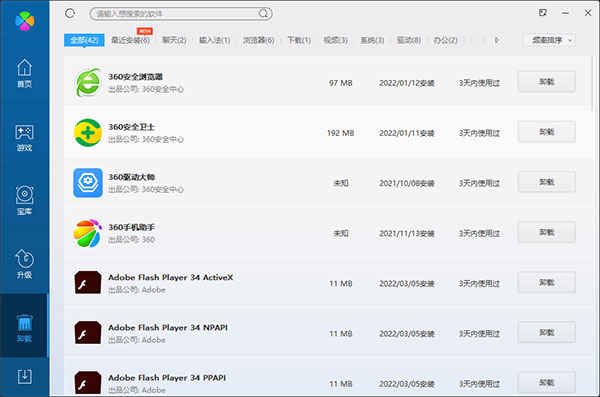Click the 360安全卫士 name text
This screenshot has height=397, width=600.
131,127
